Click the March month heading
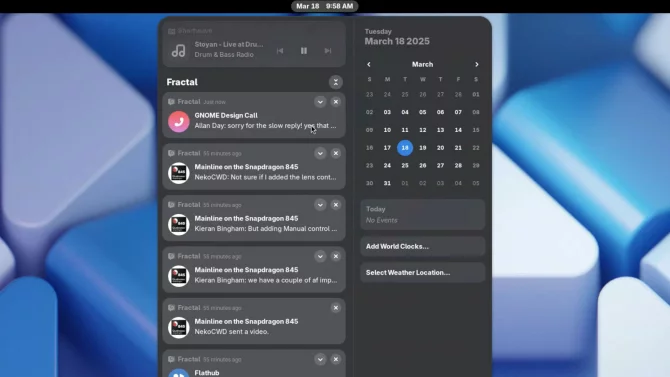This screenshot has width=670, height=377. (x=423, y=65)
